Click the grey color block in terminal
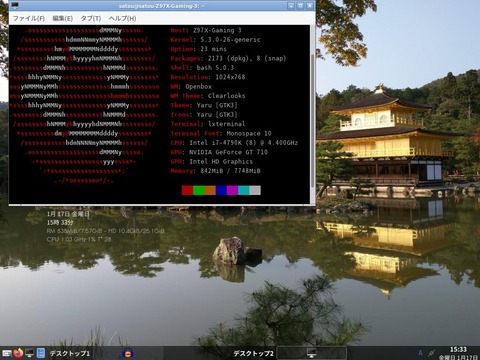480x360 pixels. (255, 190)
